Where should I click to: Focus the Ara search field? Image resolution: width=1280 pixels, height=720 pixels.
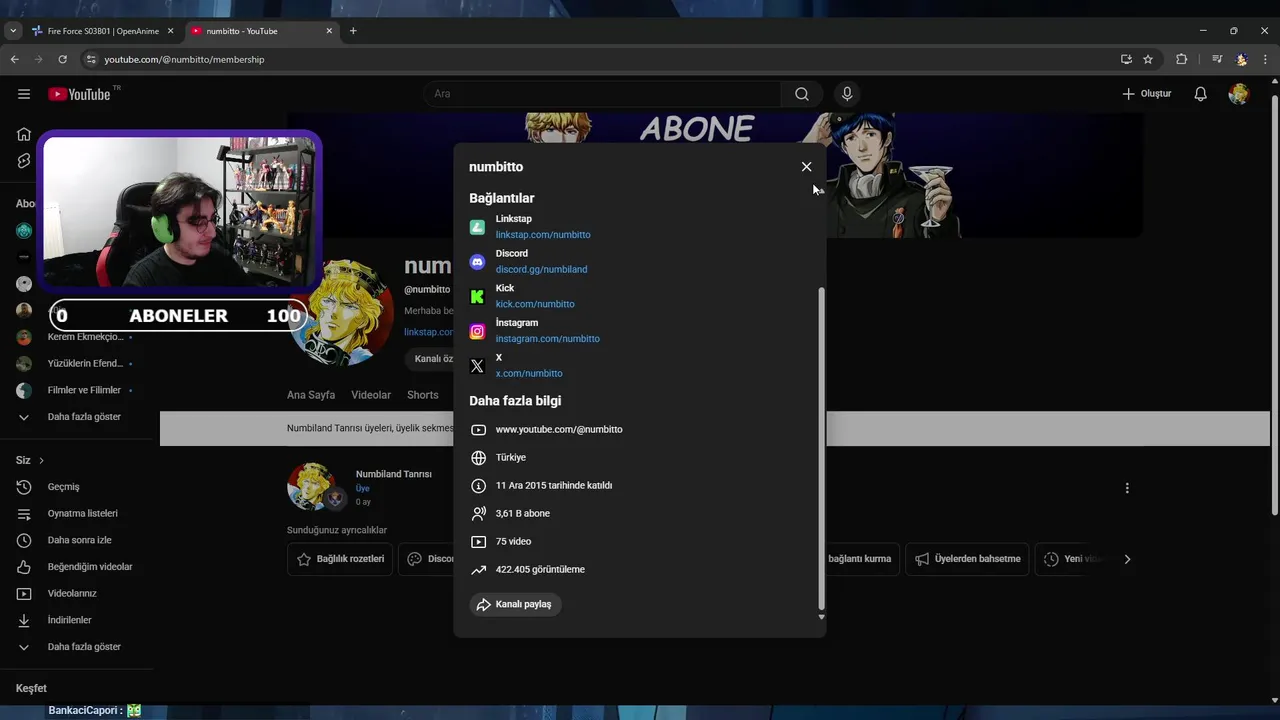603,94
